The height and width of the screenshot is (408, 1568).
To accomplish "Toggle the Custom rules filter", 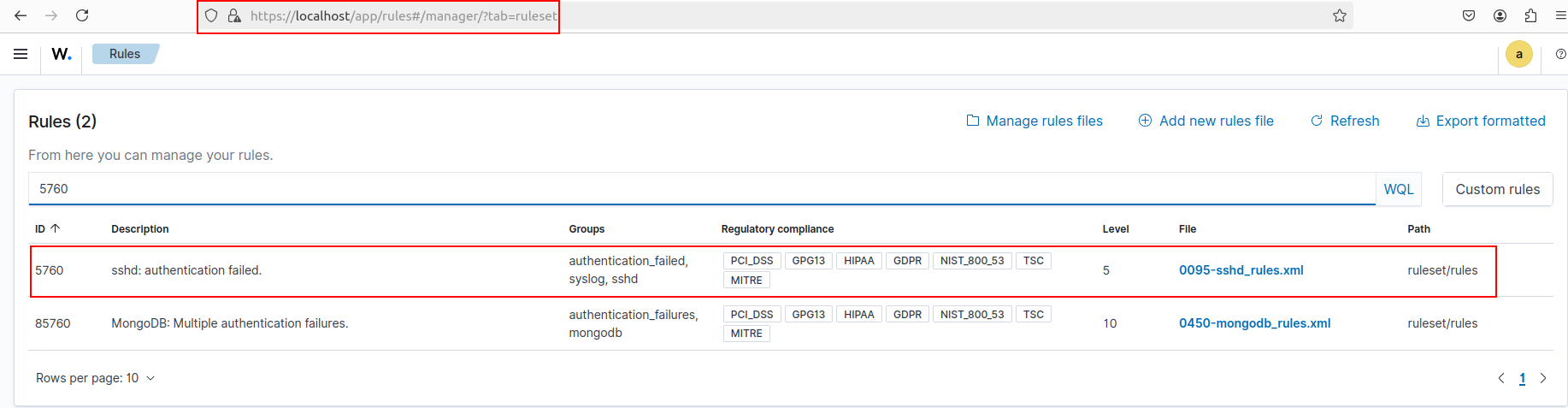I will click(1497, 189).
